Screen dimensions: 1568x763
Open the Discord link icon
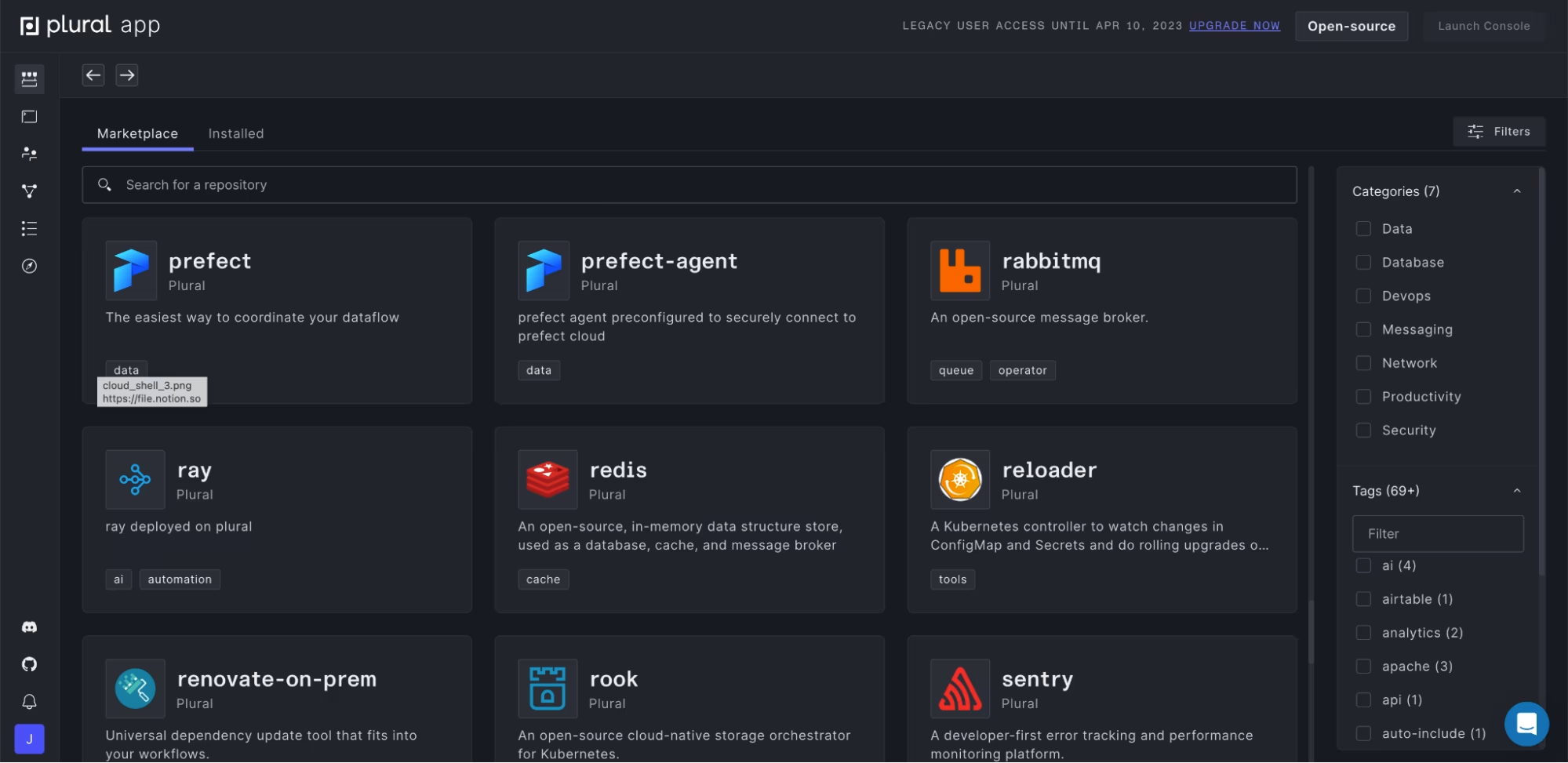pos(29,627)
